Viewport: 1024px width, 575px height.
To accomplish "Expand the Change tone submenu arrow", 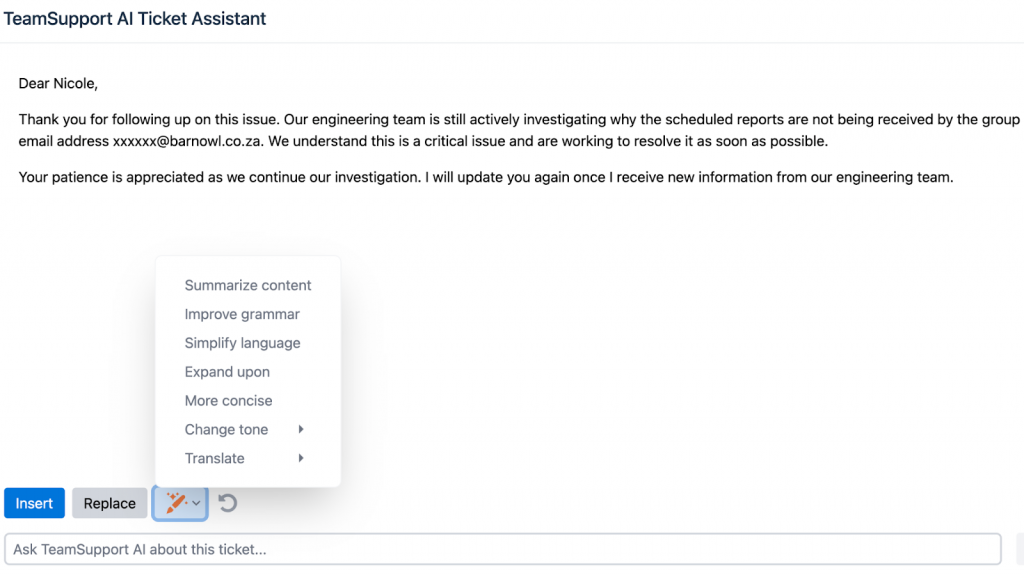I will [301, 430].
